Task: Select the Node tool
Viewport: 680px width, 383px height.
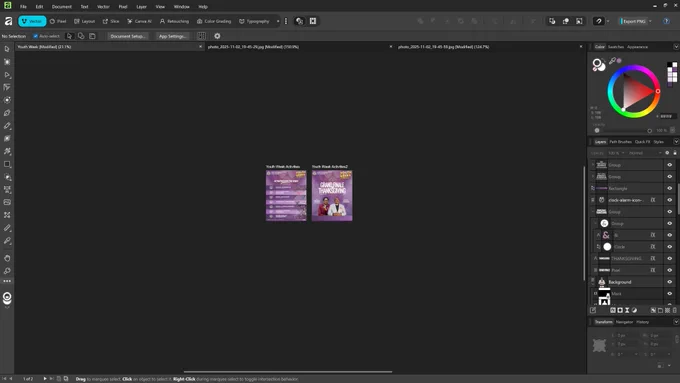Action: coord(7,75)
